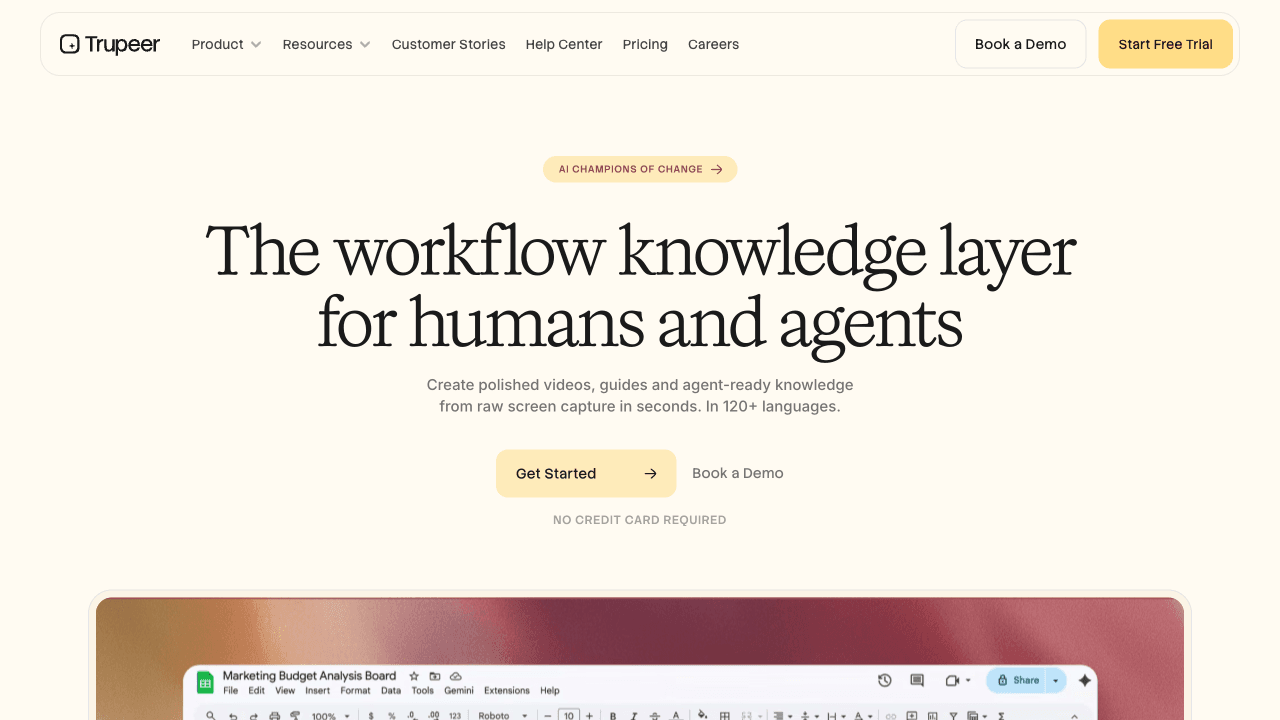1280x720 pixels.
Task: Toggle italic formatting icon
Action: click(634, 716)
